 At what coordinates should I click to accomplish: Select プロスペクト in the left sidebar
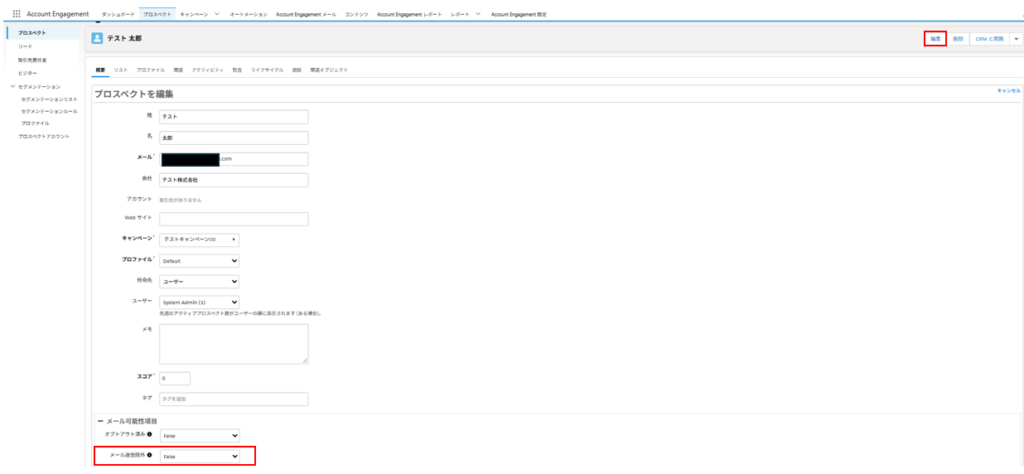pyautogui.click(x=32, y=33)
